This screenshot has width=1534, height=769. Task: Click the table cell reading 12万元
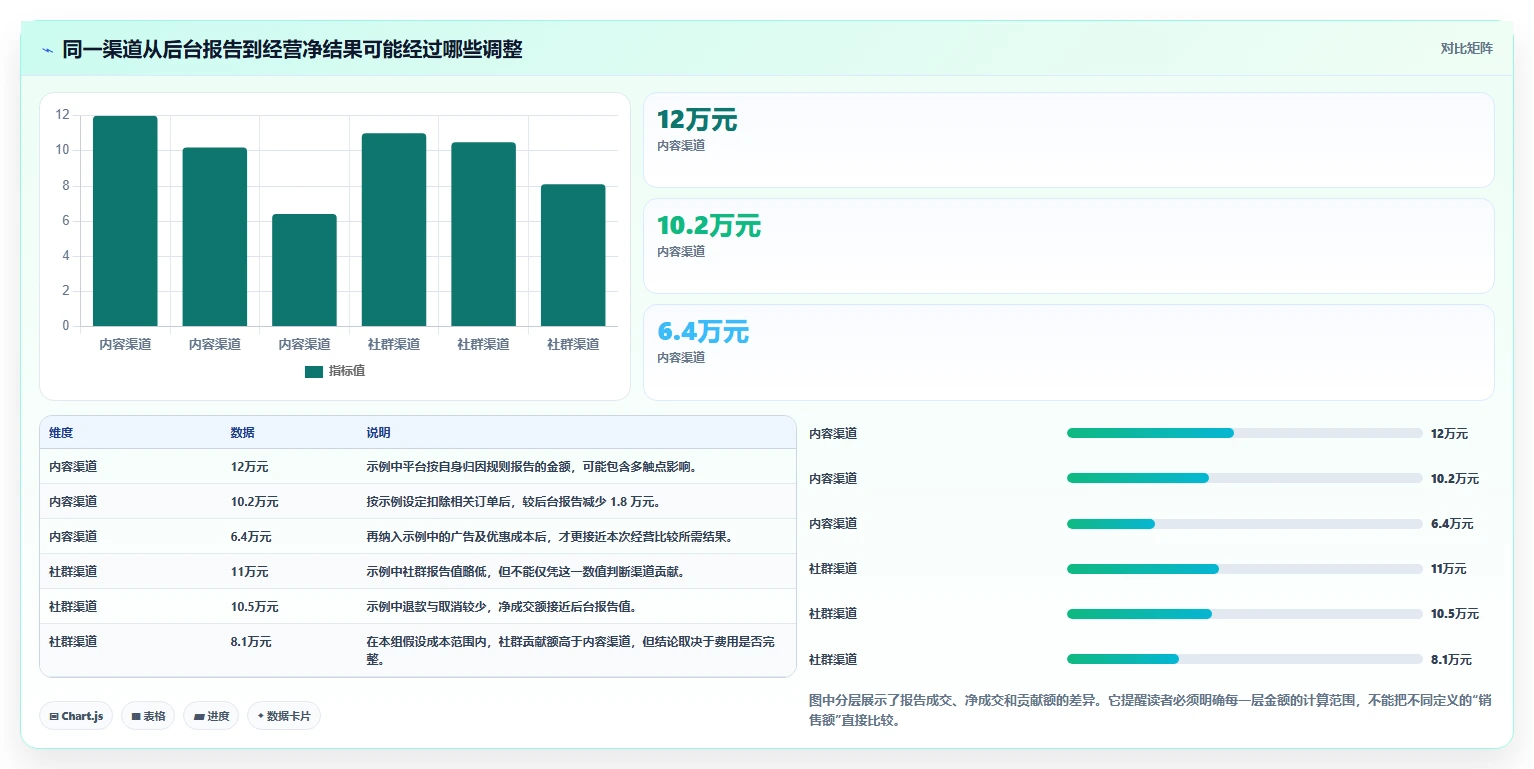249,466
